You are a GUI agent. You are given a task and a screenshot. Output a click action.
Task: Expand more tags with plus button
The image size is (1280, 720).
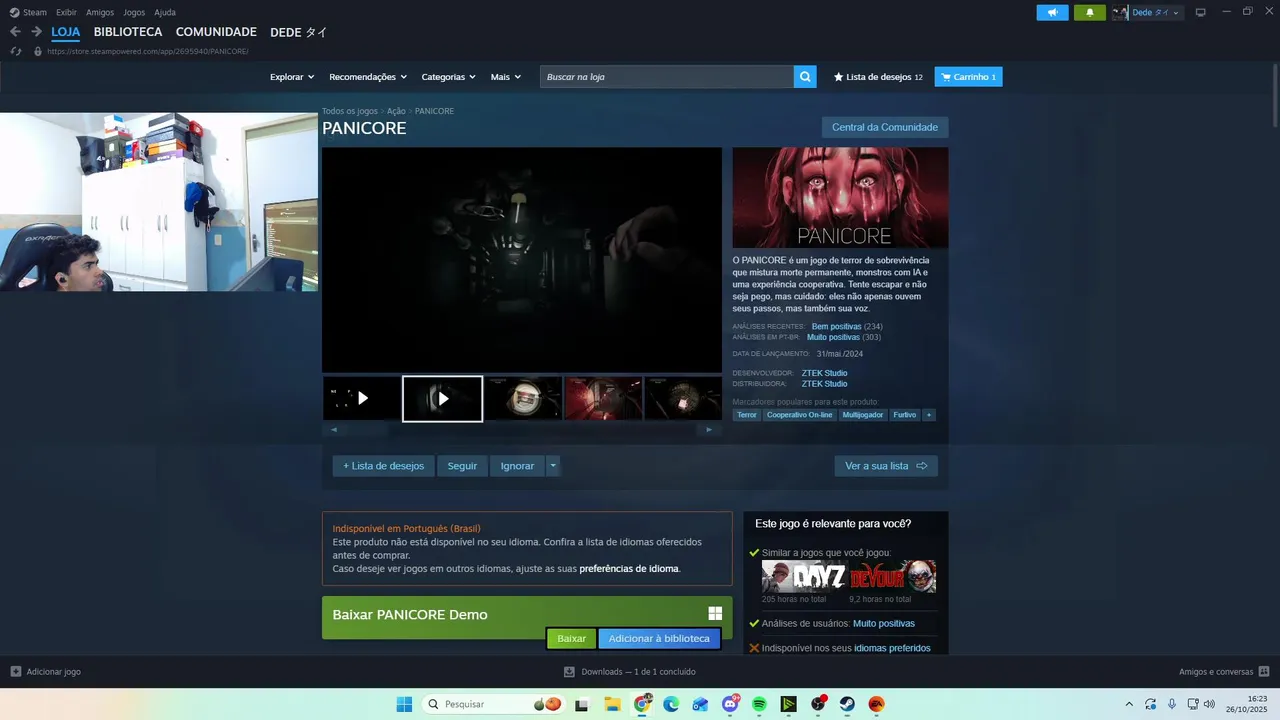[928, 415]
